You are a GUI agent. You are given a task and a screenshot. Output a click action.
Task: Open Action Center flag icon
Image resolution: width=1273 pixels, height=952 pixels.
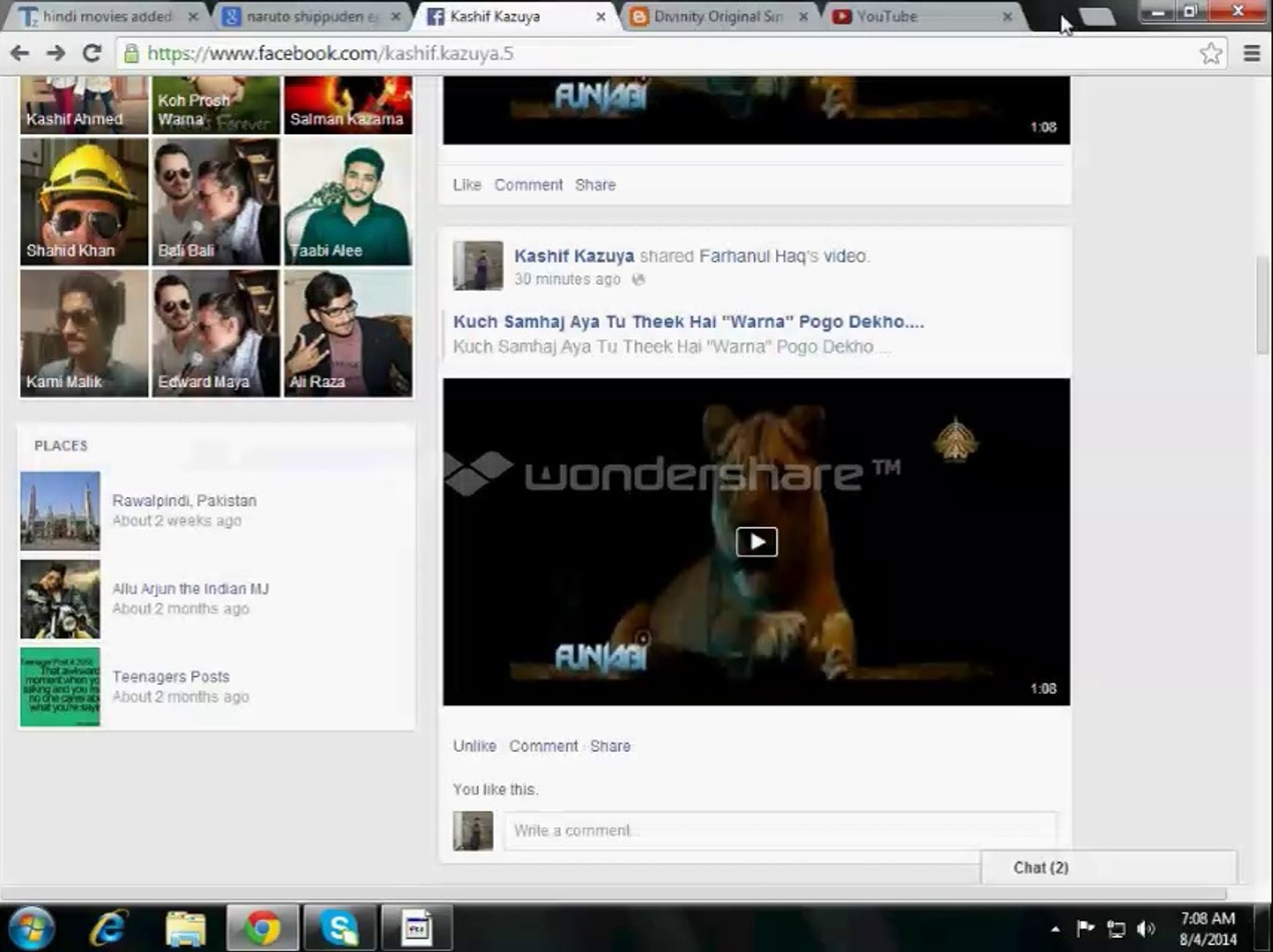(x=1086, y=928)
